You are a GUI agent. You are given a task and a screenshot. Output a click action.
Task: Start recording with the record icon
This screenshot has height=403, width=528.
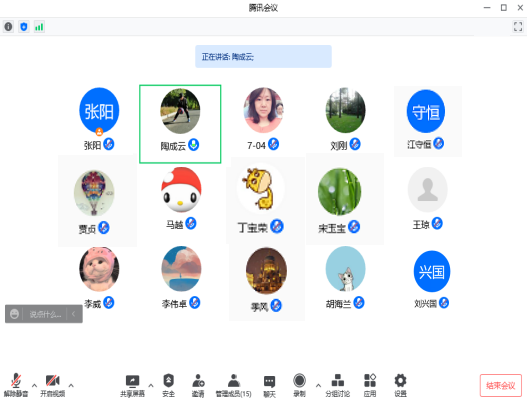[299, 385]
